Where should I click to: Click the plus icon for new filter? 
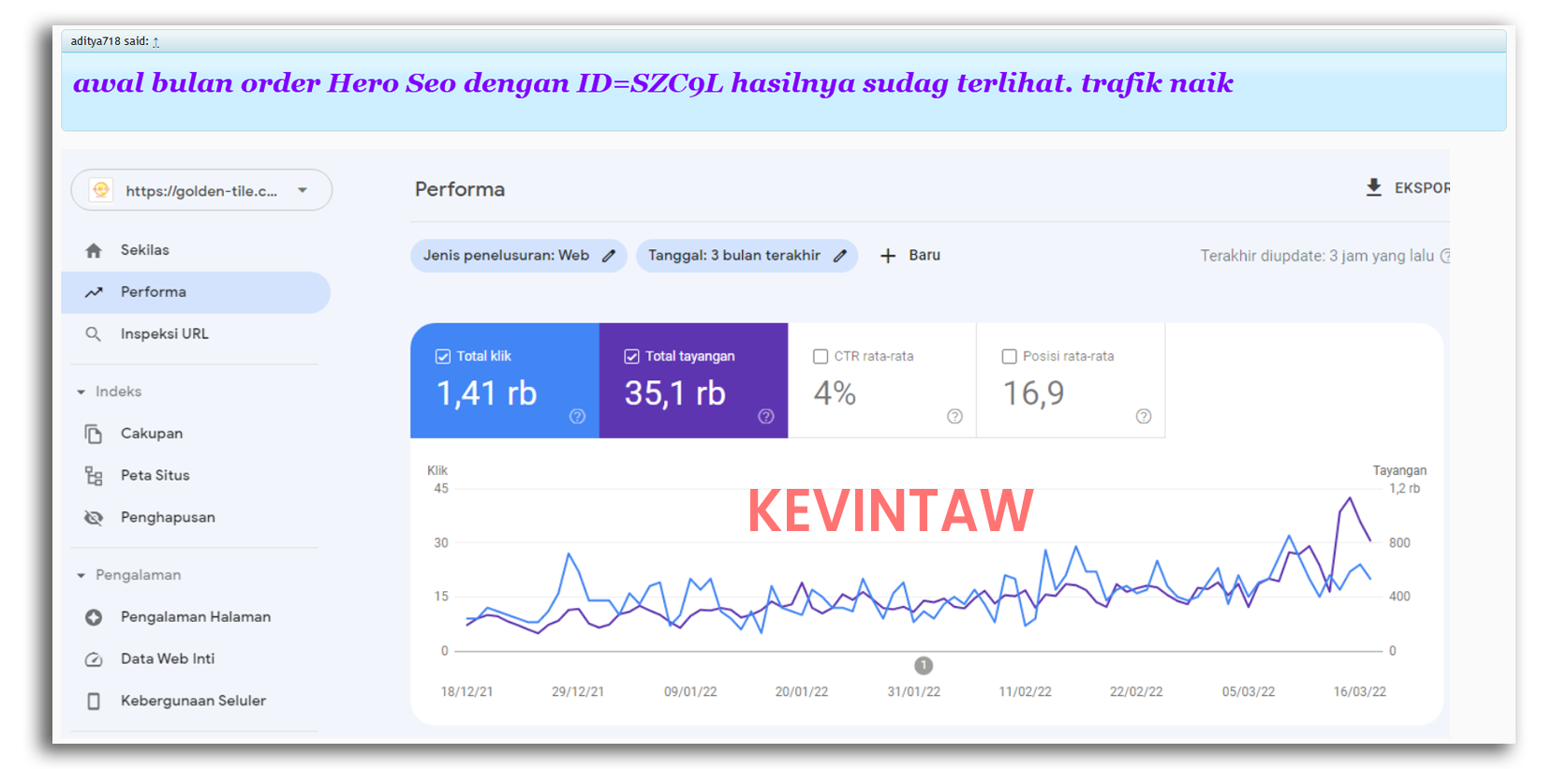tap(888, 256)
